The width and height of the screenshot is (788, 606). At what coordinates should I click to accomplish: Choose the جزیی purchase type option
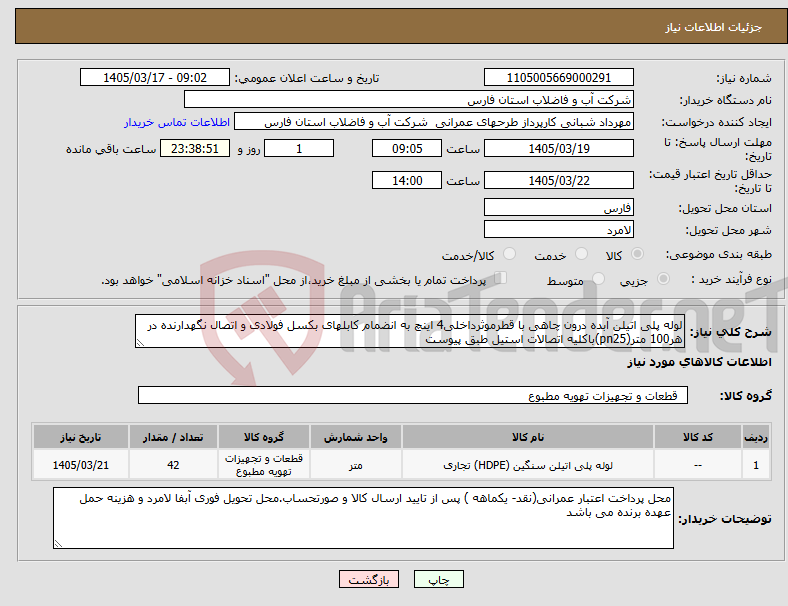663,278
